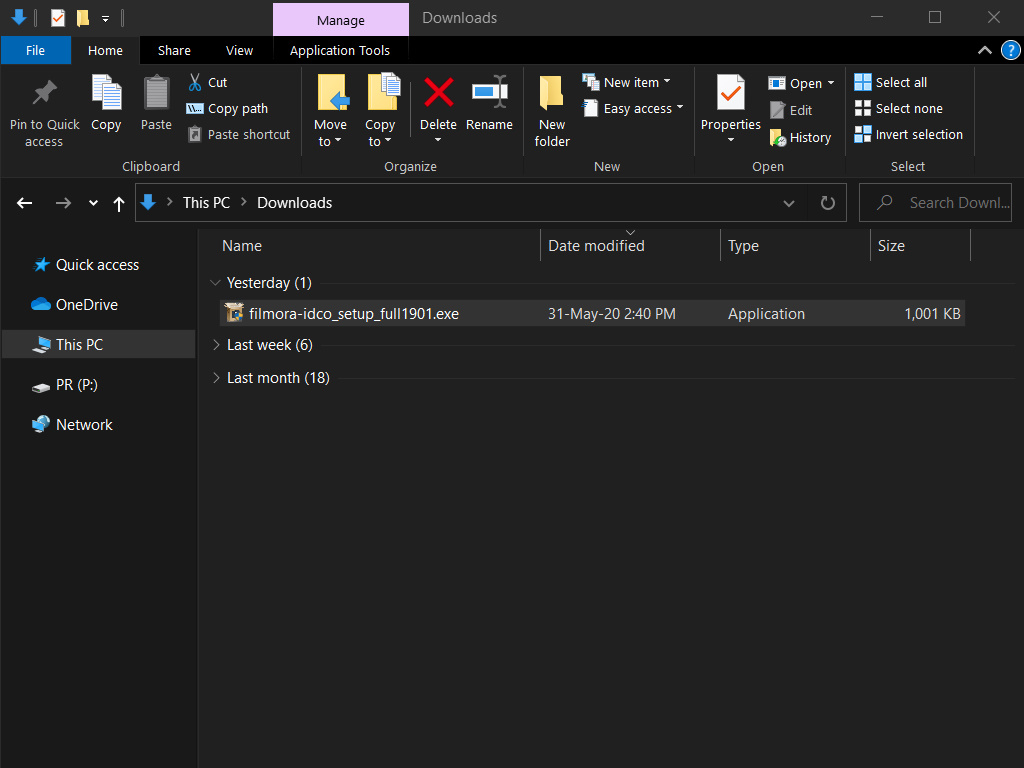
Task: Expand the Open button dropdown arrow
Action: pyautogui.click(x=831, y=83)
